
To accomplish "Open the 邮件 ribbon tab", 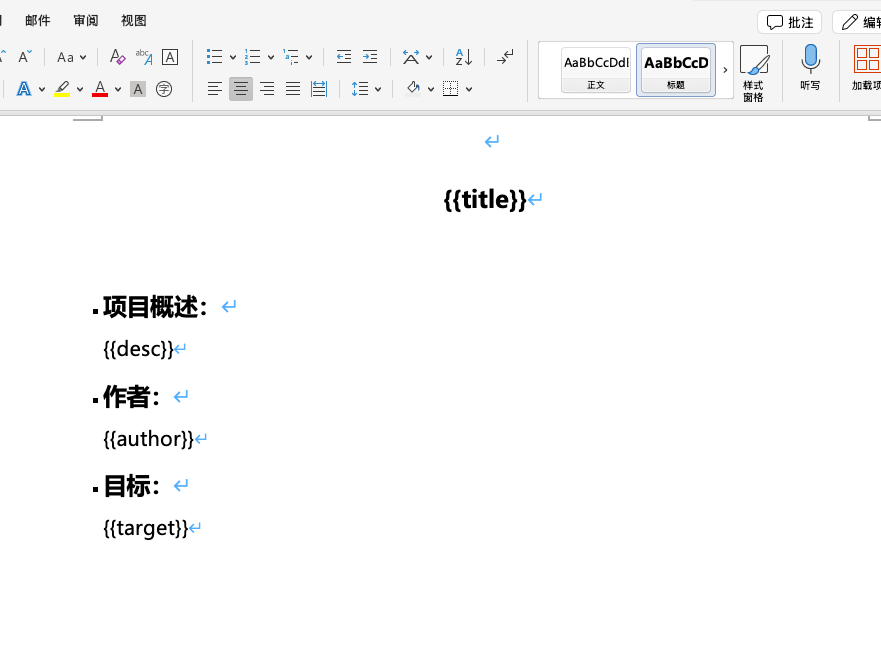I will 38,21.
